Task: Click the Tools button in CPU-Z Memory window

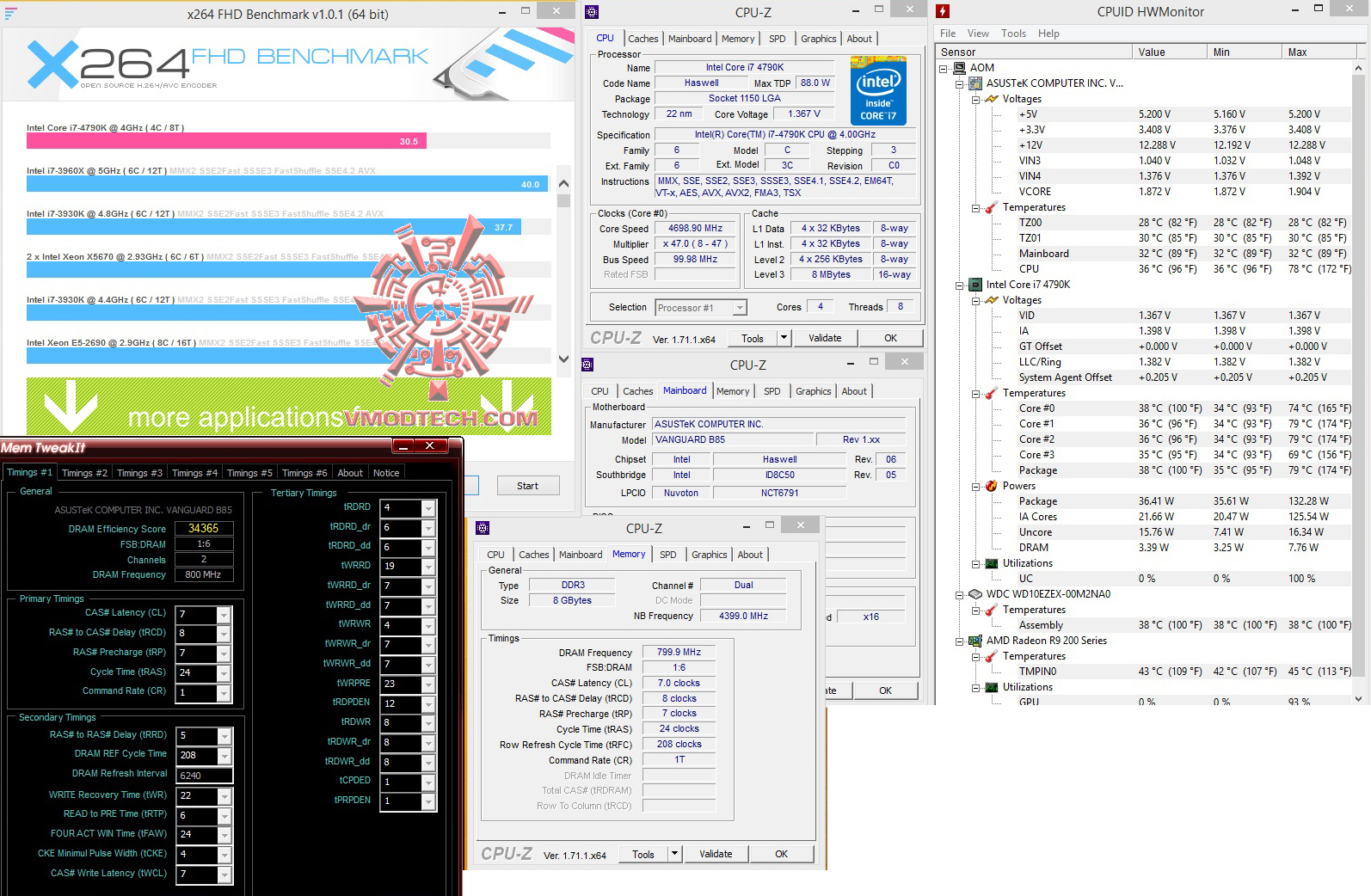Action: 643,854
